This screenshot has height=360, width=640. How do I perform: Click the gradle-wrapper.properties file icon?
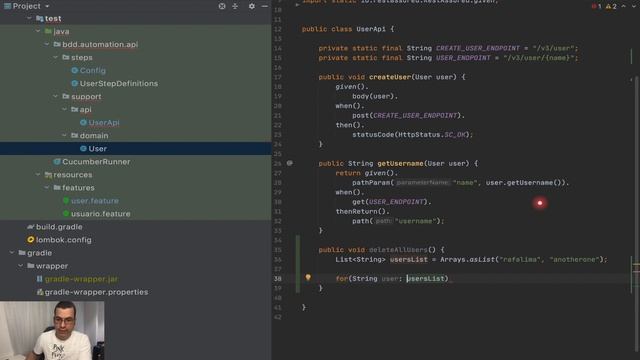point(40,292)
